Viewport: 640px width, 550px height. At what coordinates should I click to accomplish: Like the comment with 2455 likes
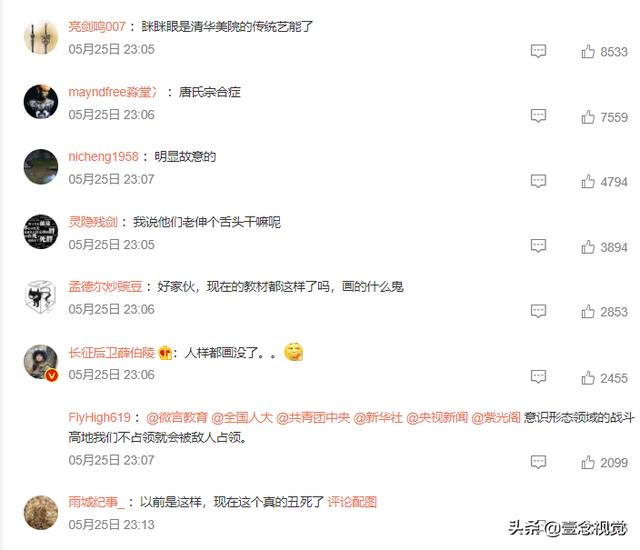pos(588,378)
